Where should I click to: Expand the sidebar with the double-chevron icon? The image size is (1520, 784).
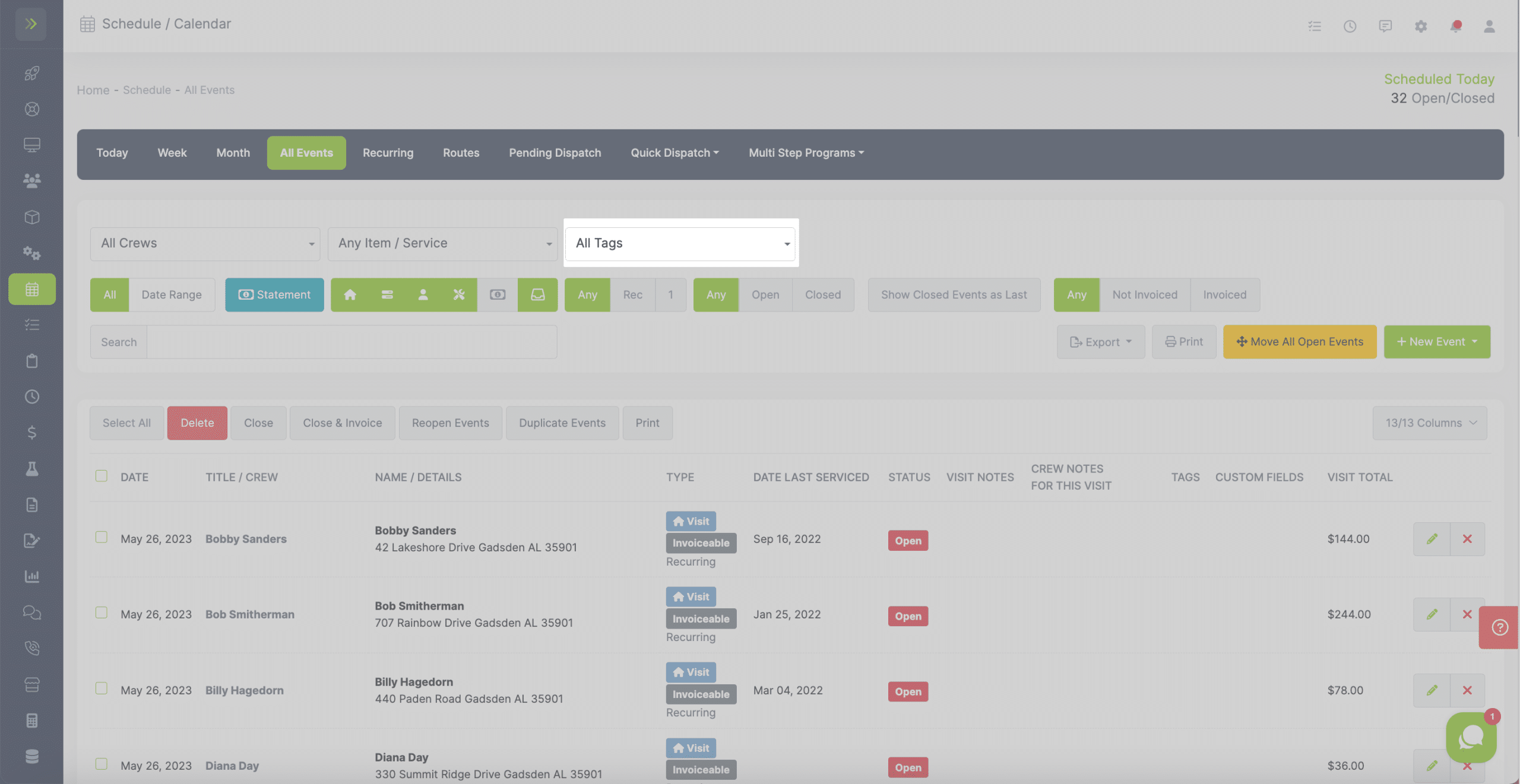point(31,24)
